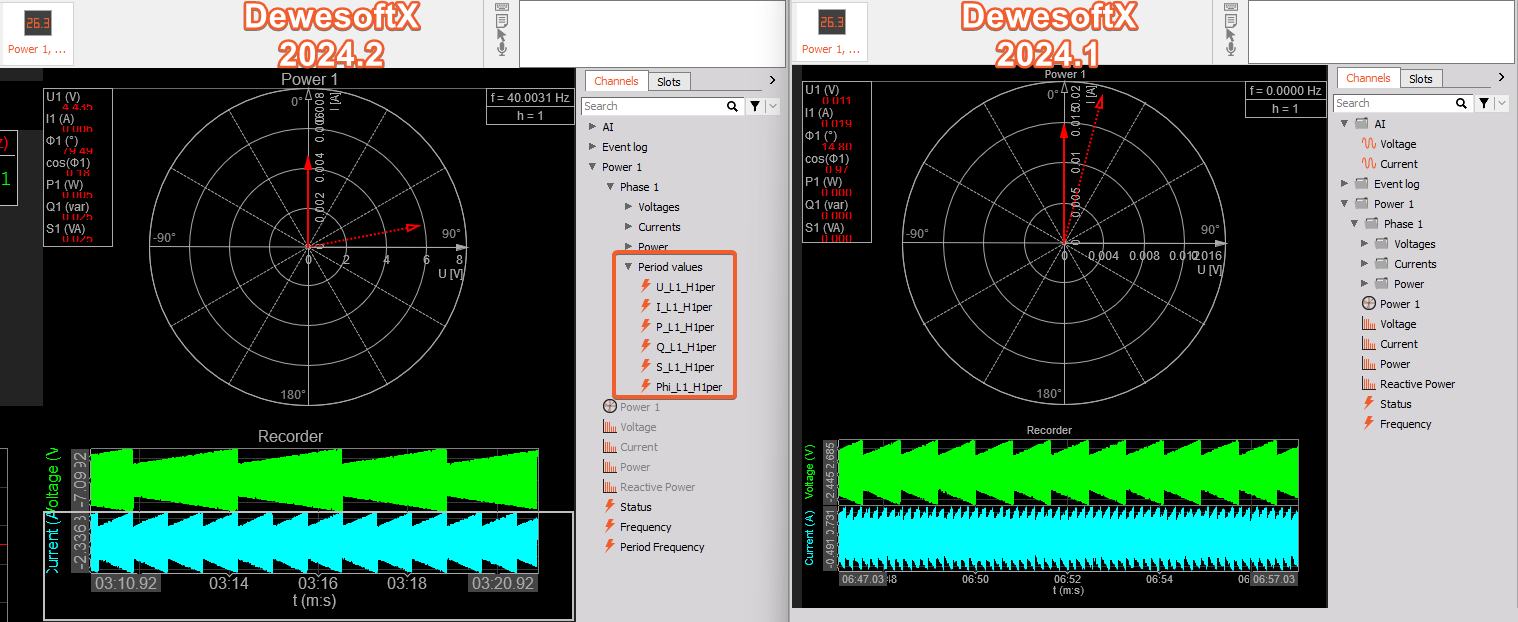Click the lightning icon of Status in the 2024.1 window
The height and width of the screenshot is (622, 1518).
[1369, 403]
